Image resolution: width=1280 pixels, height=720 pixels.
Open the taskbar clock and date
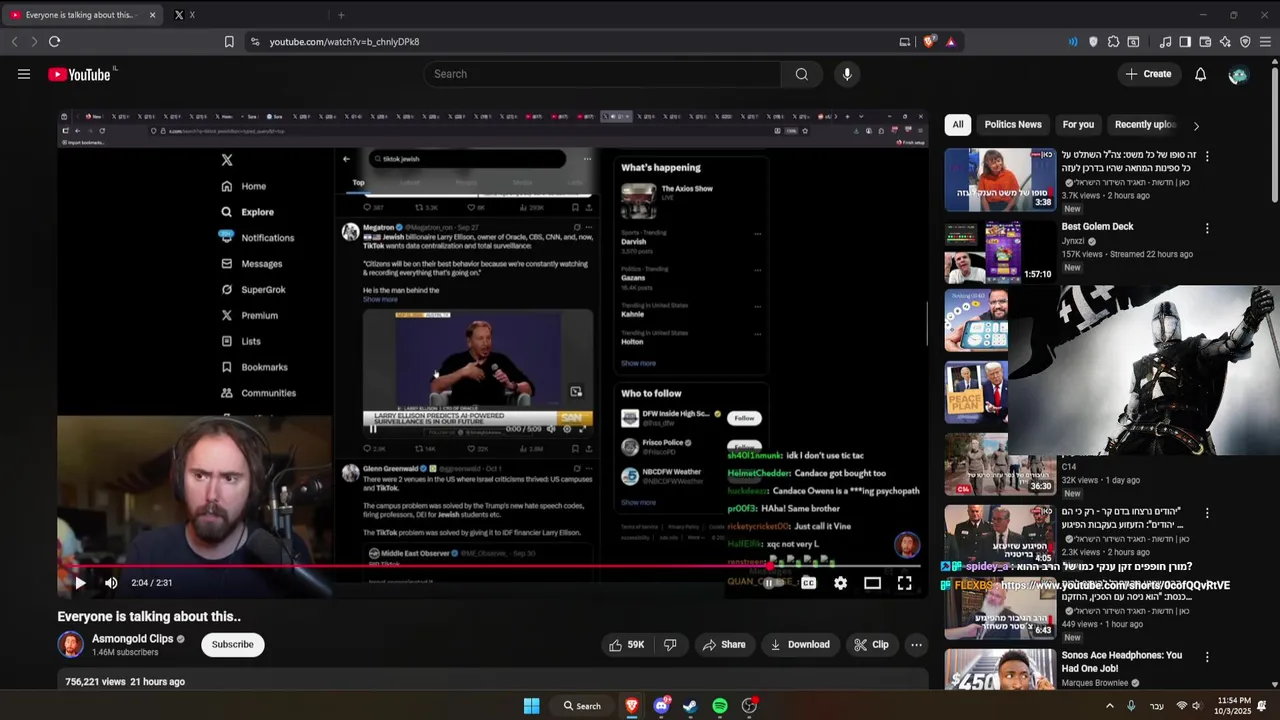(x=1234, y=706)
